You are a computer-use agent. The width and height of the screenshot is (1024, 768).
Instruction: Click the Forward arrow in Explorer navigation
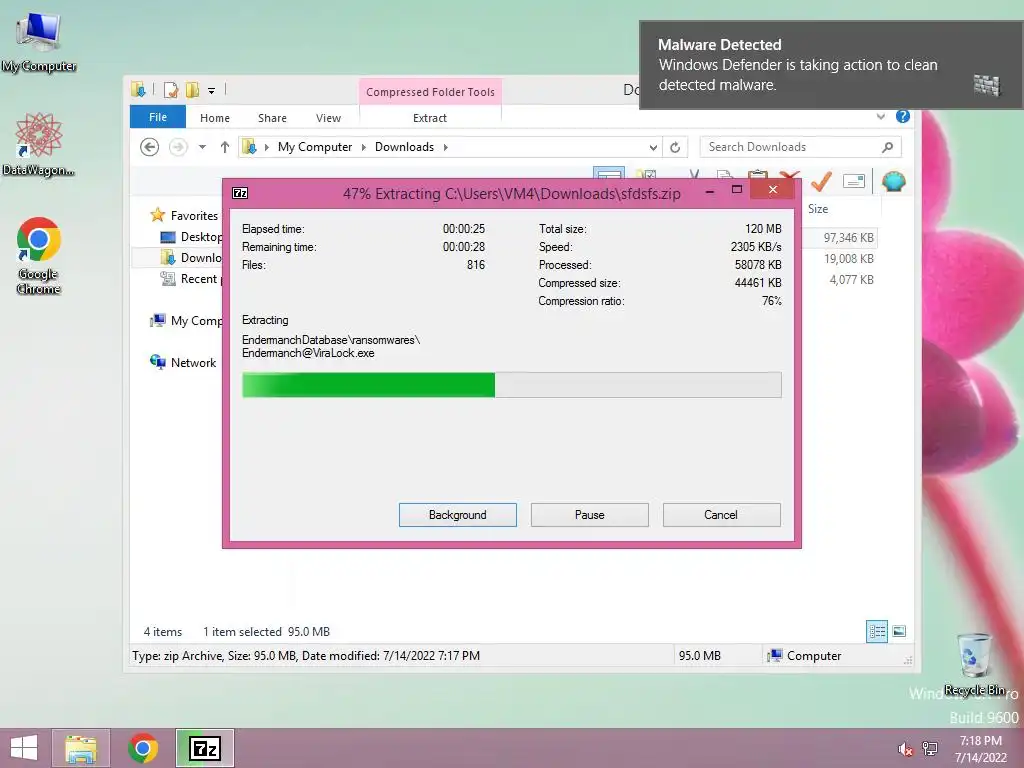coord(178,147)
